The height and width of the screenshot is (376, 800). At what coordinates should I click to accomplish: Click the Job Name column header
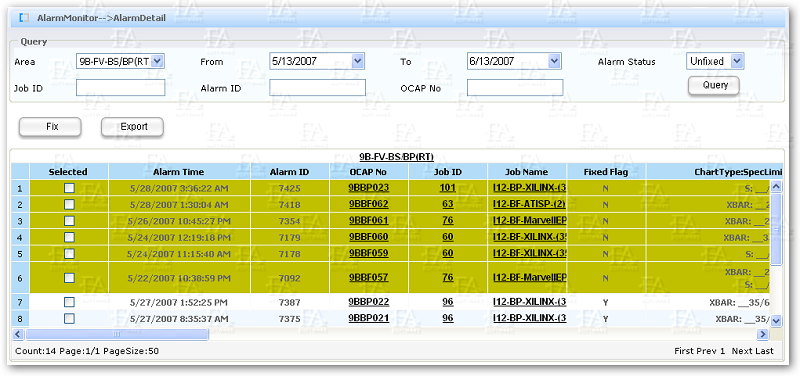(x=527, y=172)
